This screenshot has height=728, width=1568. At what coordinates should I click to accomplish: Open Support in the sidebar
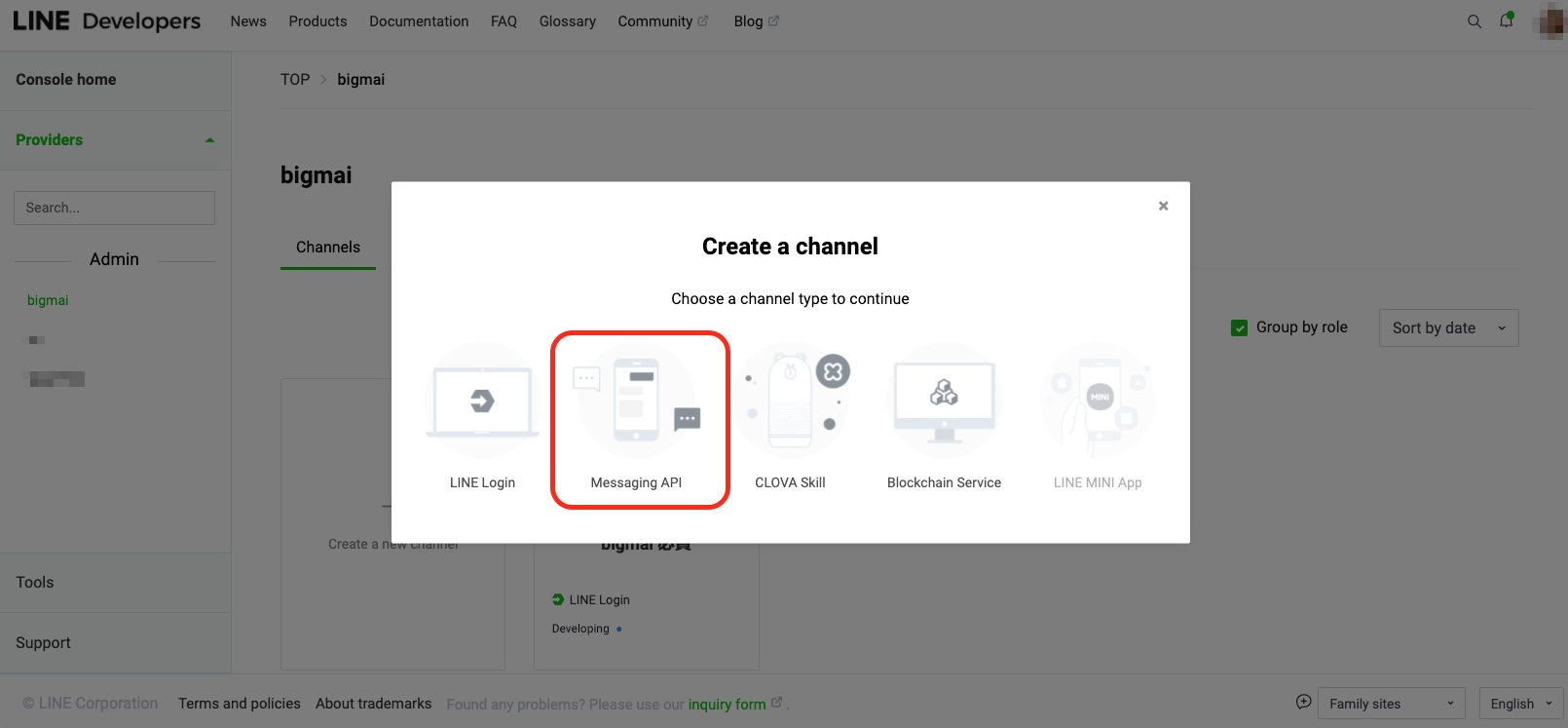[x=43, y=643]
